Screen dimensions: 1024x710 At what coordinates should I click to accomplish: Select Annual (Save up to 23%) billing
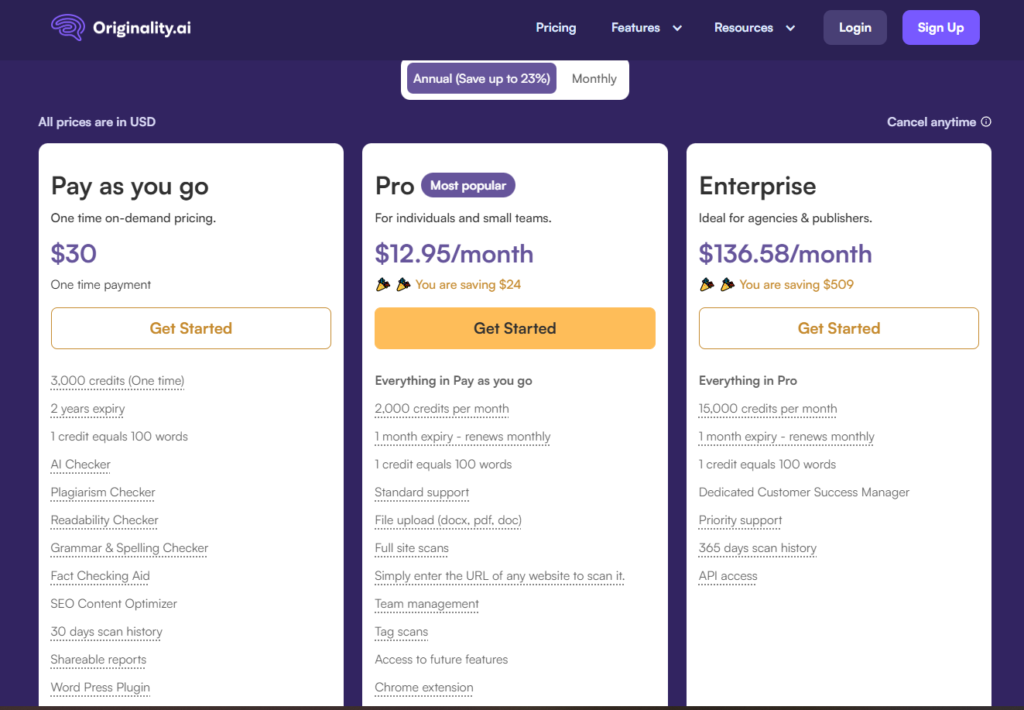[x=481, y=78]
